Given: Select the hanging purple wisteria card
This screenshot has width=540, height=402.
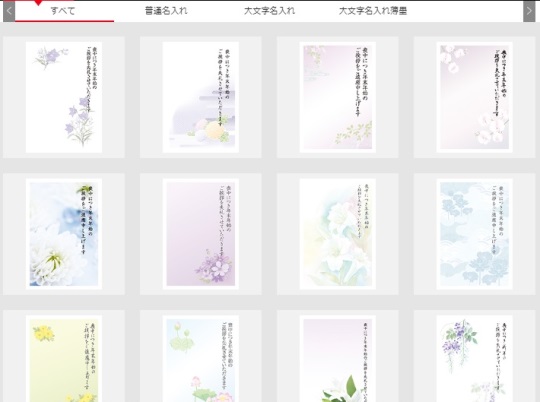Looking at the screenshot, I should [475, 359].
